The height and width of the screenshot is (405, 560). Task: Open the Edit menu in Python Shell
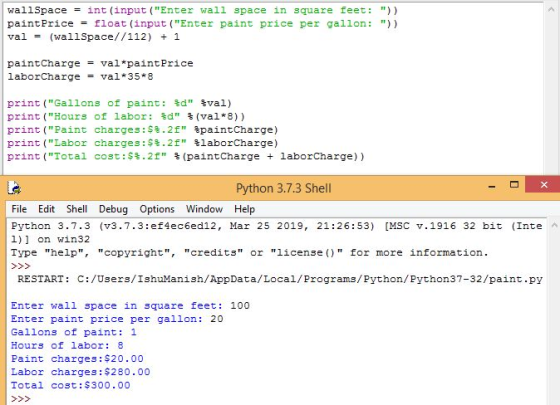46,209
